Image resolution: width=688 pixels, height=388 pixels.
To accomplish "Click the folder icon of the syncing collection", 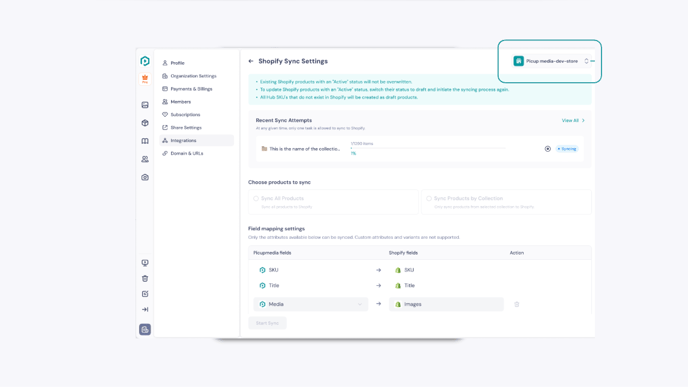I will tap(264, 149).
